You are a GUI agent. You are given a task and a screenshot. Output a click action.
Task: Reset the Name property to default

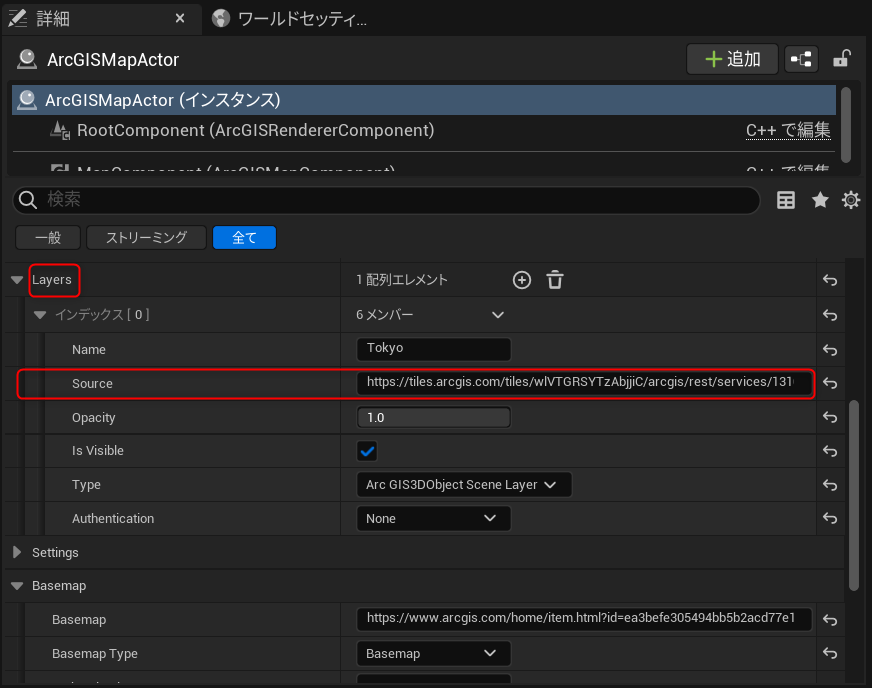tap(830, 350)
